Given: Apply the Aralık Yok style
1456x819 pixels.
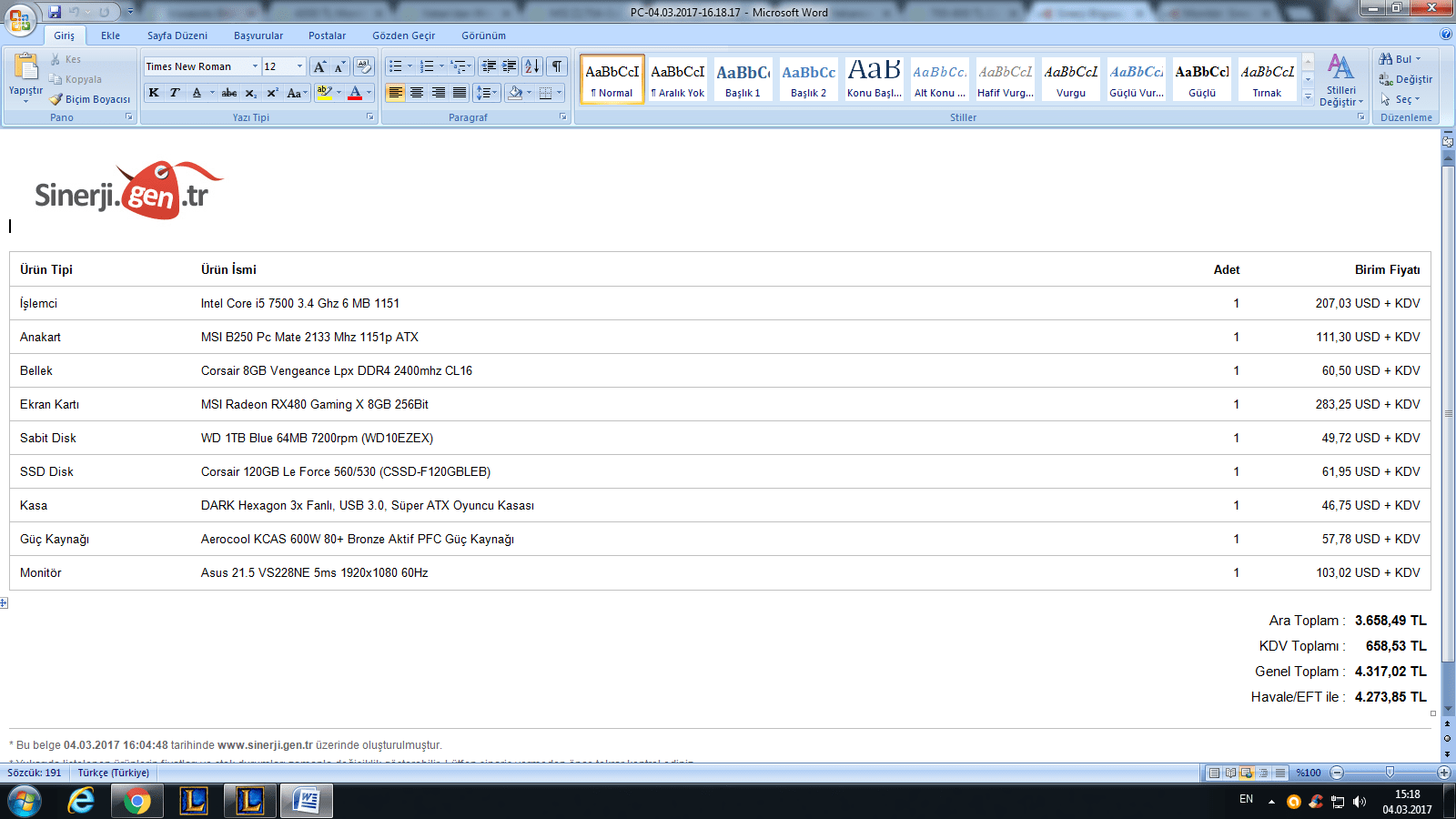Looking at the screenshot, I should tap(677, 78).
